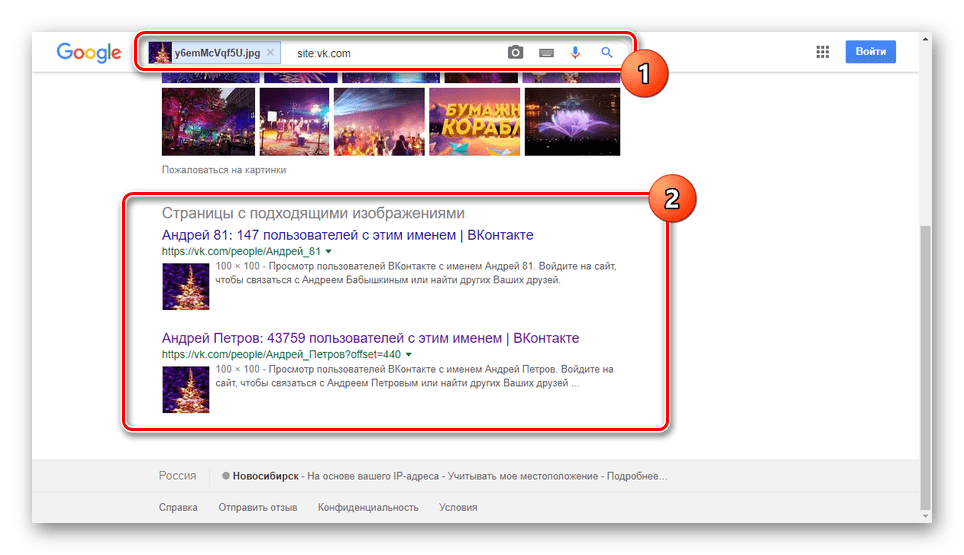
Task: Click the y6emMcVqf5U.jpg uploaded image chip
Action: 214,53
